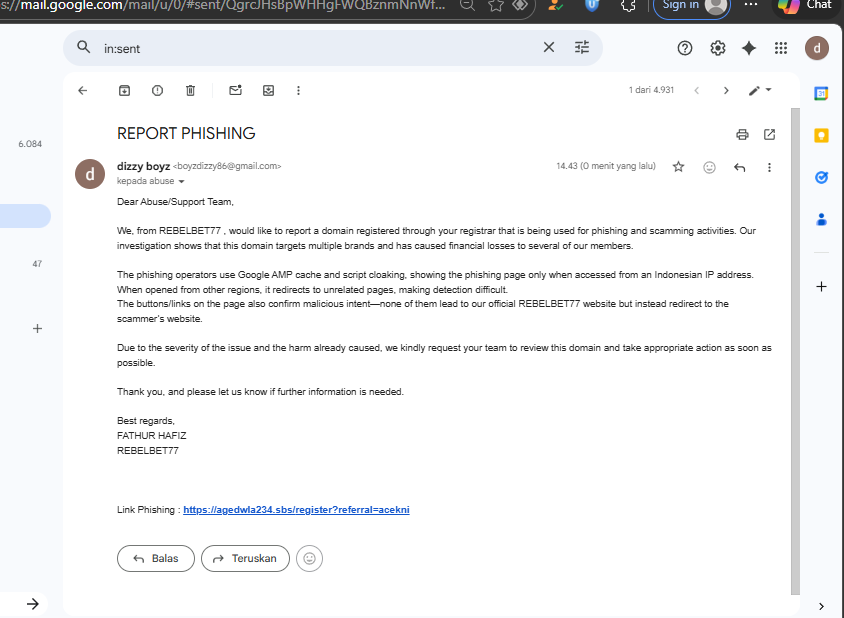Add emoji reaction button beside Teruskan
This screenshot has height=618, width=844.
point(310,558)
